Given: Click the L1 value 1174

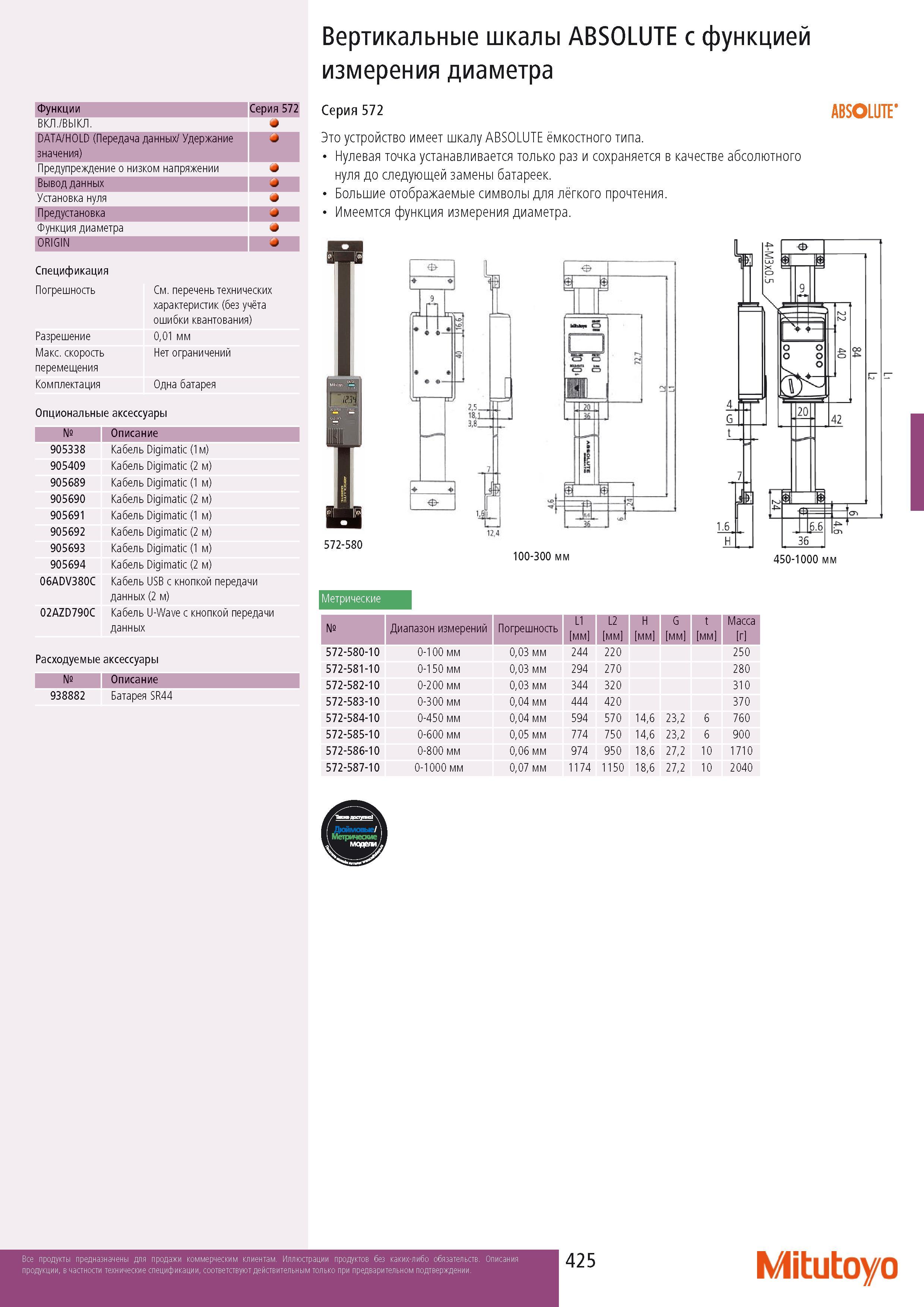Looking at the screenshot, I should [580, 768].
